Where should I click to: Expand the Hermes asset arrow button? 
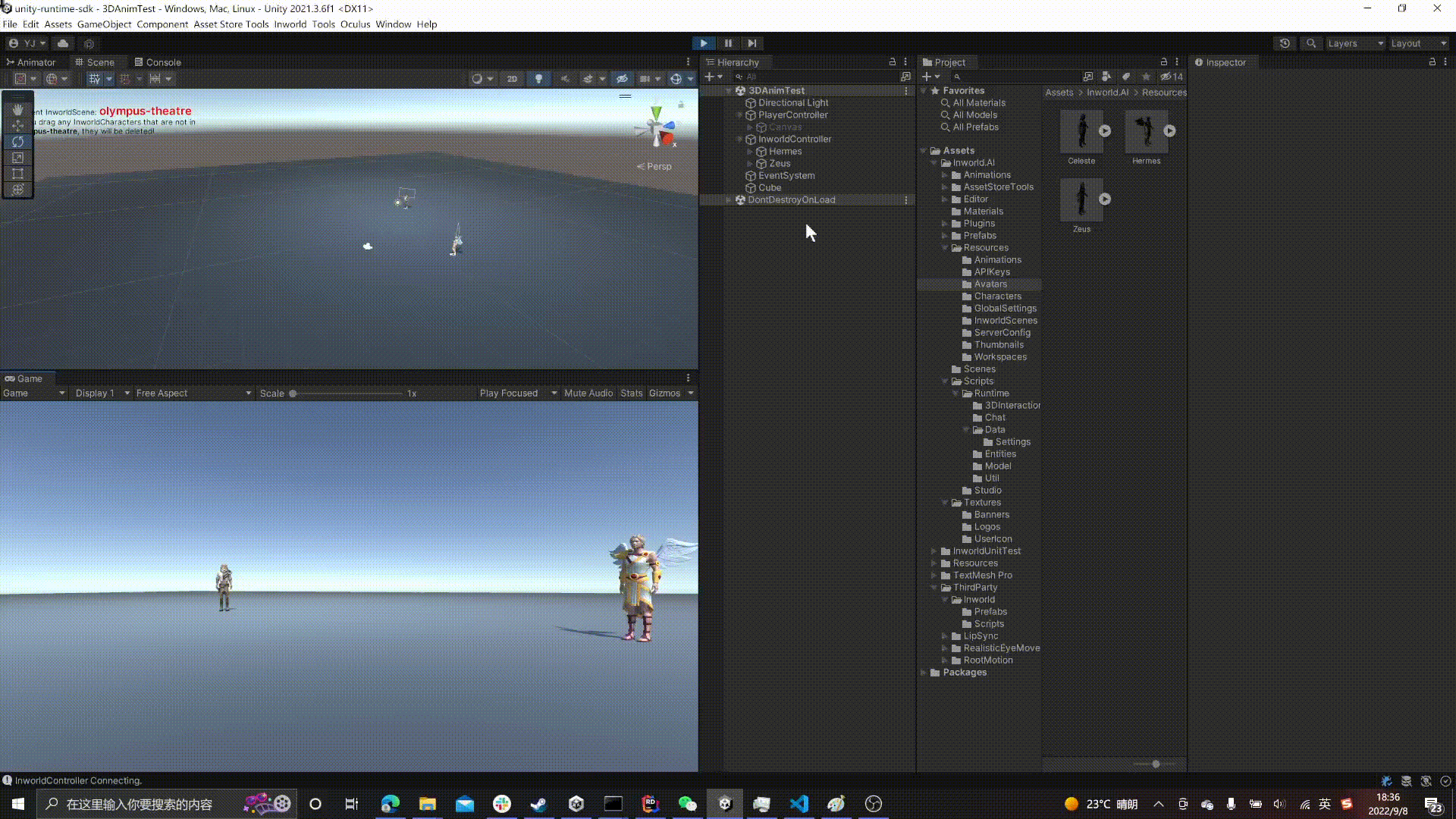pos(1170,131)
